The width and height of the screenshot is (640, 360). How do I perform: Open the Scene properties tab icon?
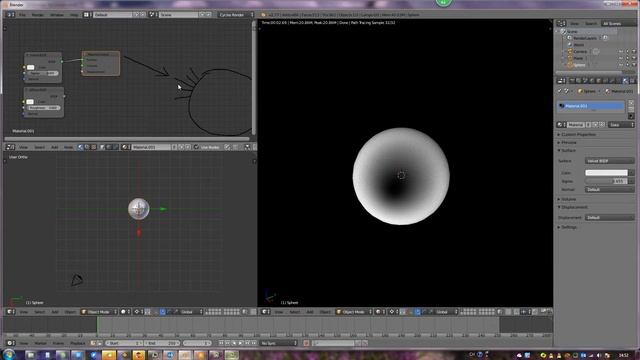coord(585,81)
